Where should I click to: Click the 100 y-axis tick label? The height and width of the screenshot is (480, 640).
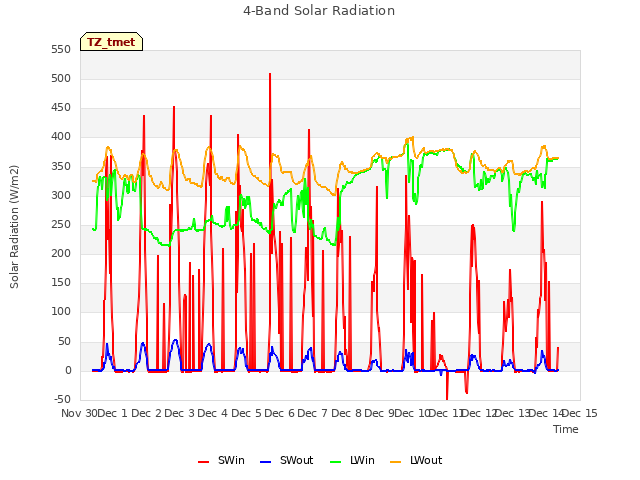click(61, 312)
